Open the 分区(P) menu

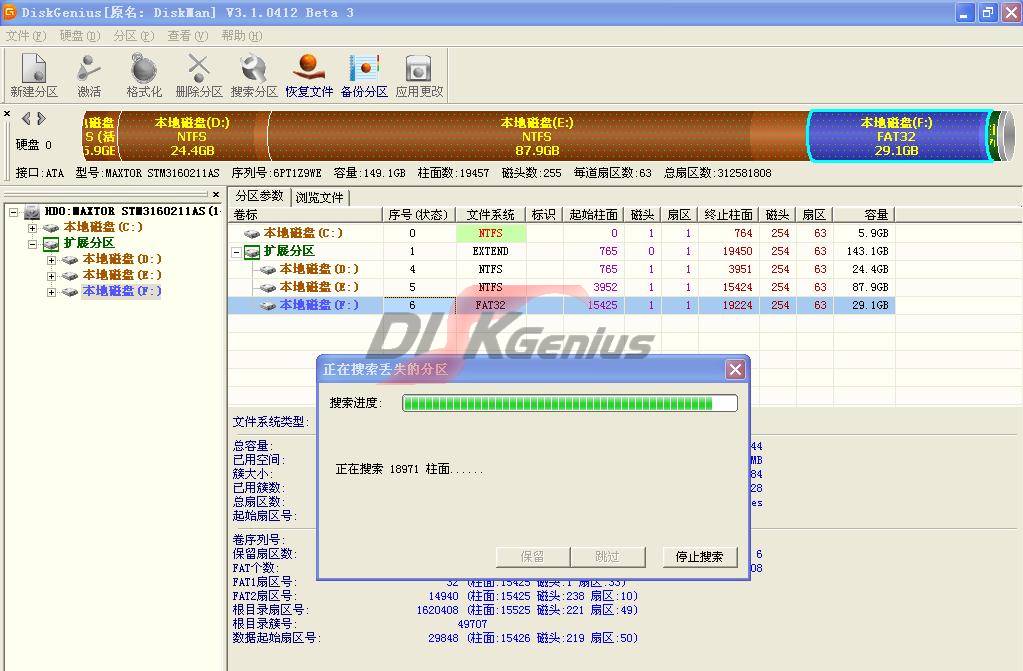click(133, 35)
